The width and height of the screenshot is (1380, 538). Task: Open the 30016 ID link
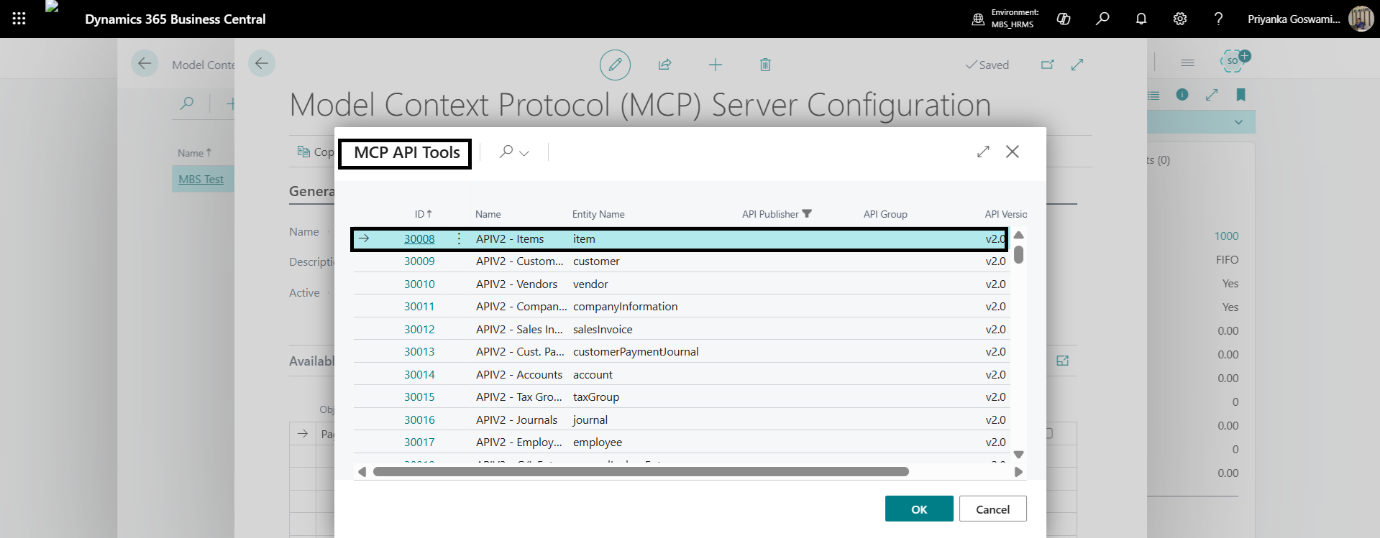[x=419, y=420]
